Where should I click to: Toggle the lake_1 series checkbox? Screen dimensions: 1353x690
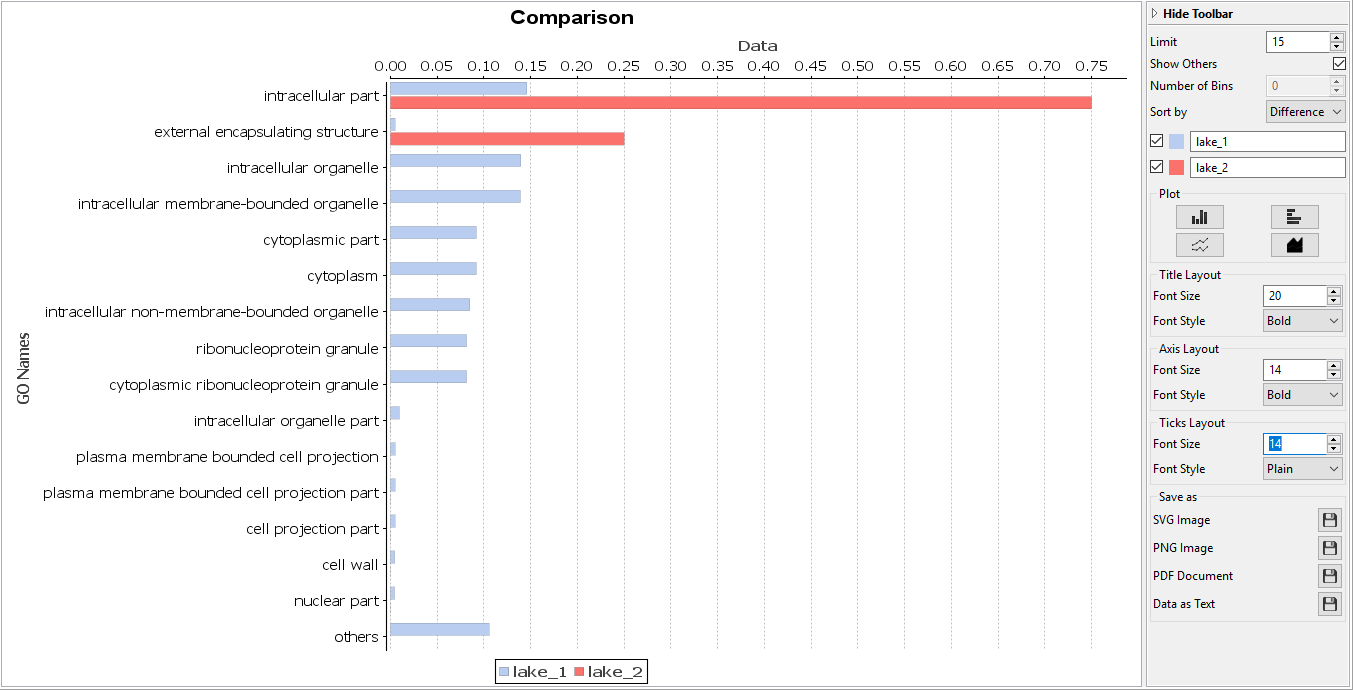coord(1157,141)
